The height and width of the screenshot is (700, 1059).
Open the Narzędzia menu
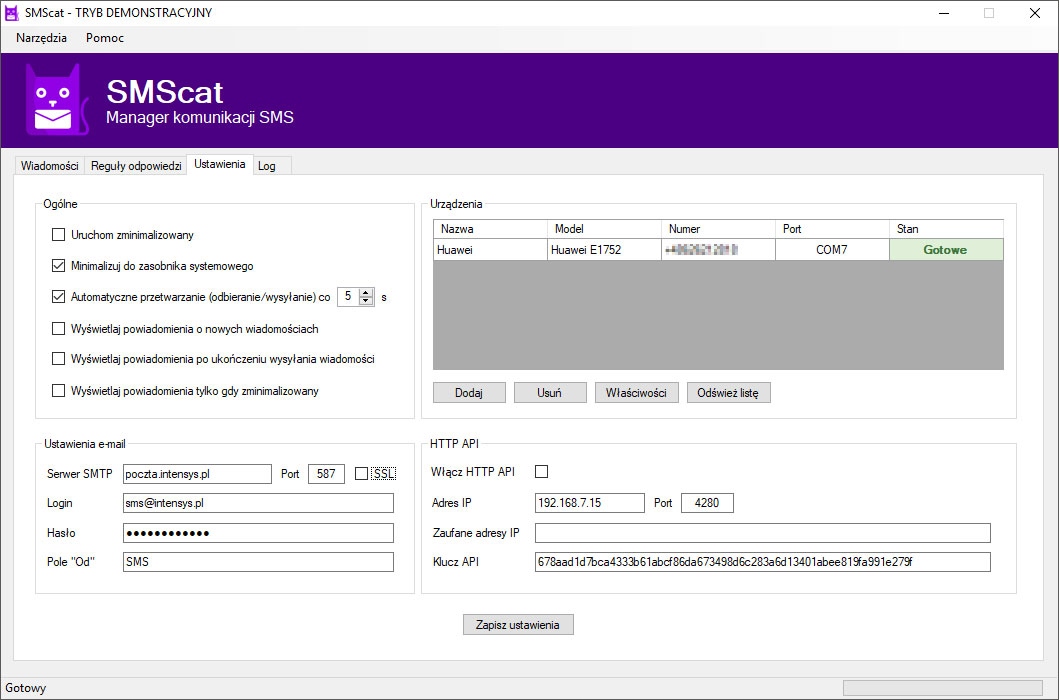click(x=41, y=38)
